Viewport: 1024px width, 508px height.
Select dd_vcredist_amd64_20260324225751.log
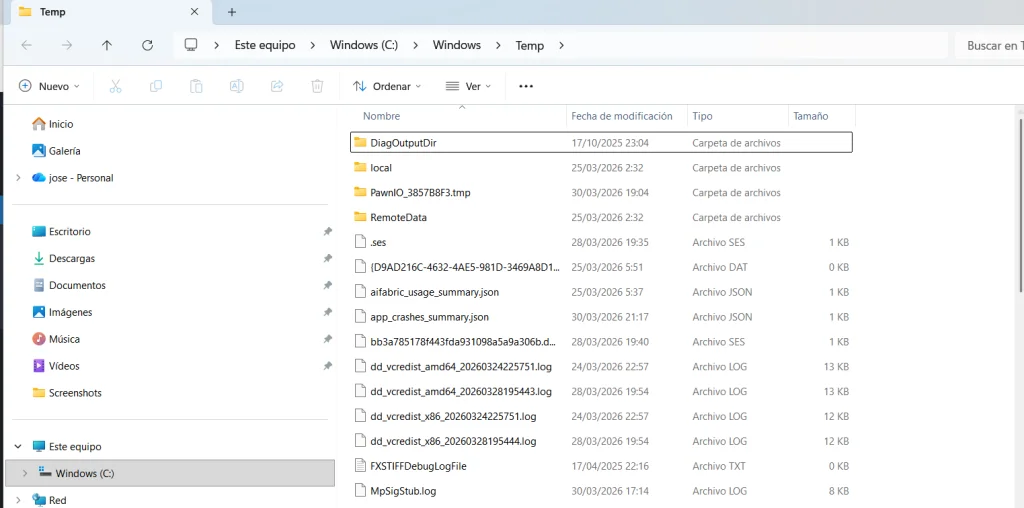601,366
